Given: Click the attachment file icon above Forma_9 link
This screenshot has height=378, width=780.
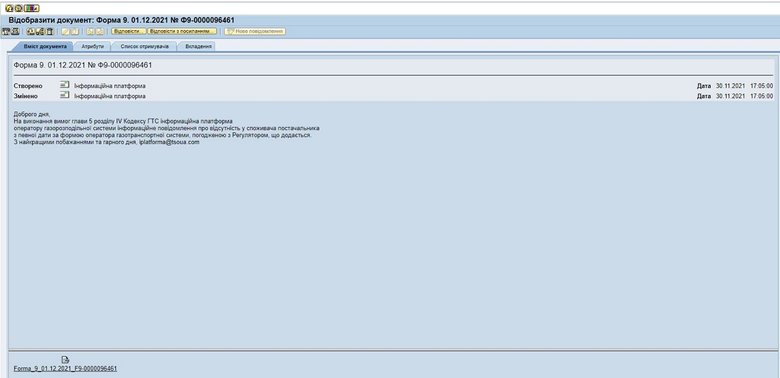Looking at the screenshot, I should tap(65, 359).
